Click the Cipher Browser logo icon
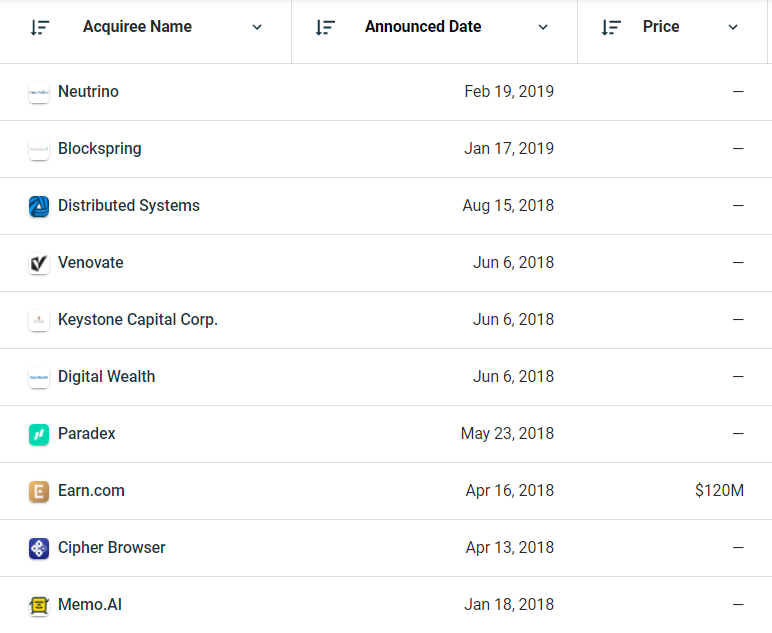 [39, 548]
